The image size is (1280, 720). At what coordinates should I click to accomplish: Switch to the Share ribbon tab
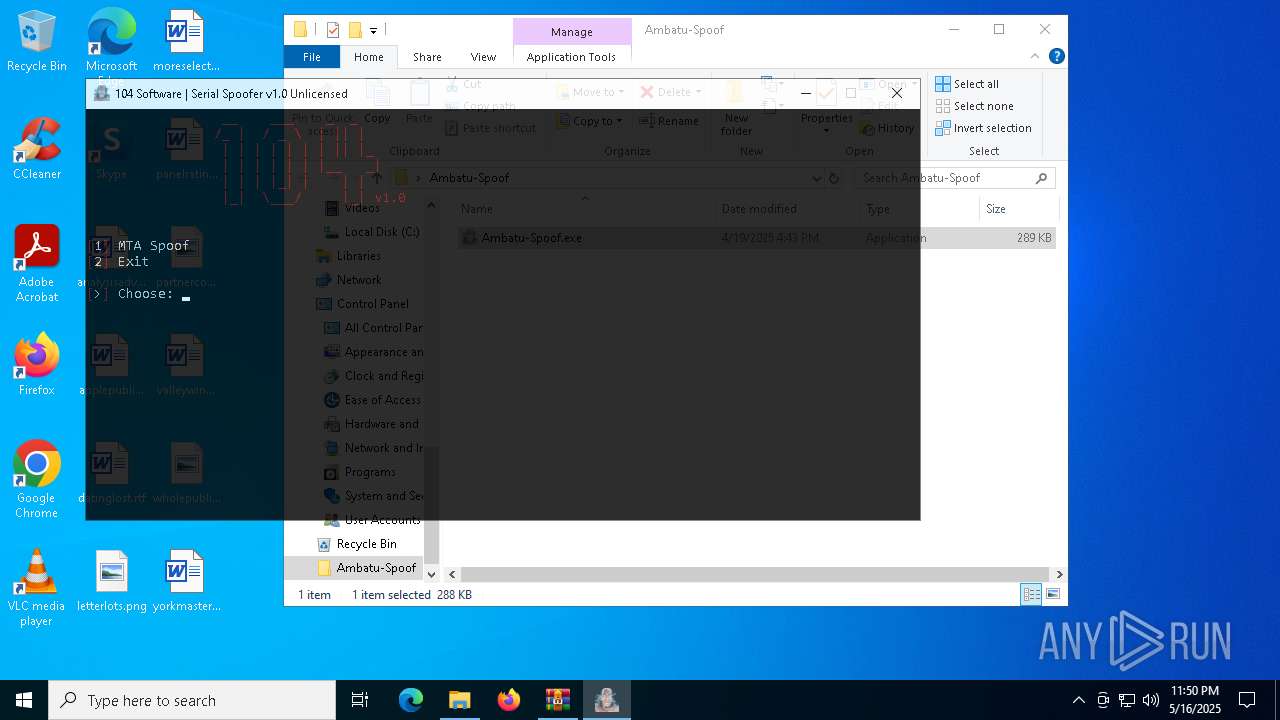click(427, 57)
